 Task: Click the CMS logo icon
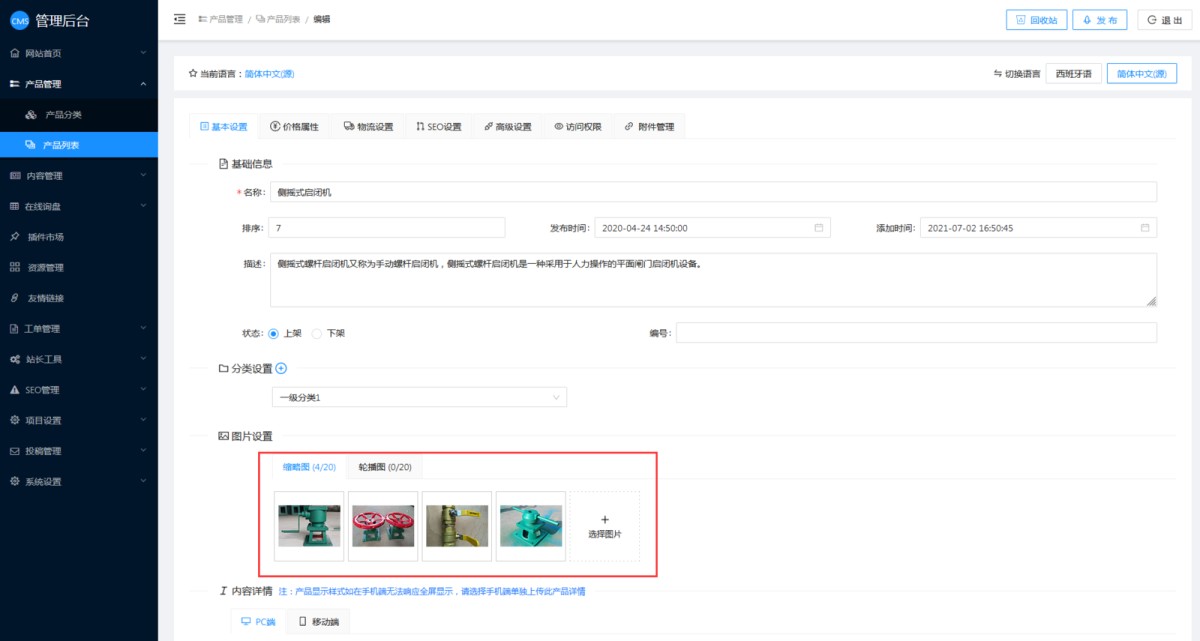[19, 20]
